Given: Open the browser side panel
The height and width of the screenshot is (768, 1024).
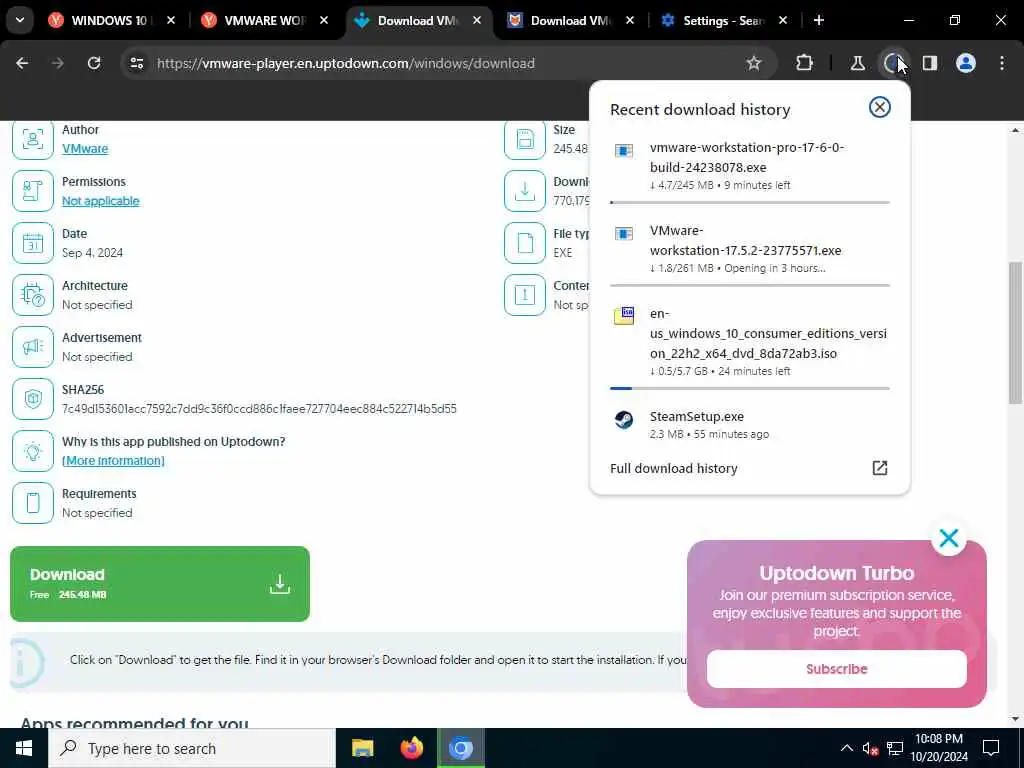Looking at the screenshot, I should point(930,63).
